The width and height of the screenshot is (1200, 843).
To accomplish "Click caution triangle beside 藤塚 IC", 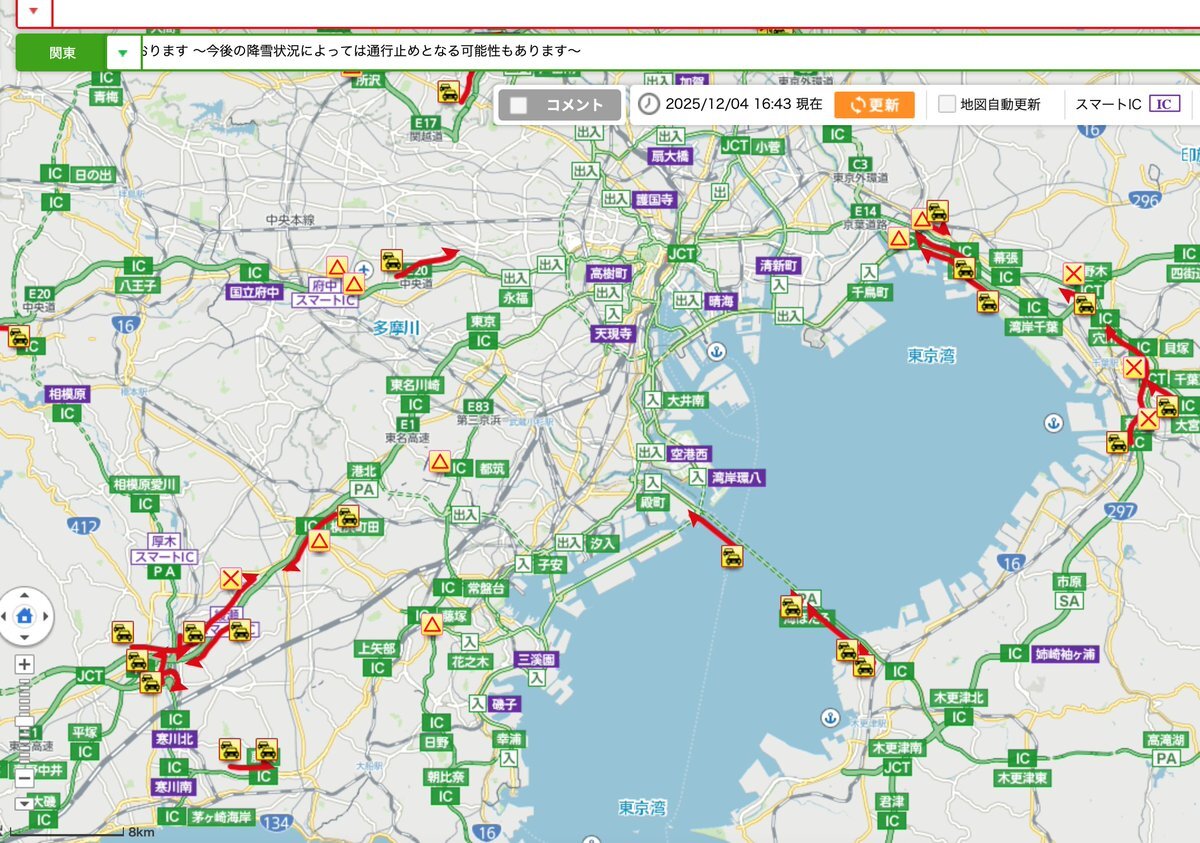I will (432, 625).
